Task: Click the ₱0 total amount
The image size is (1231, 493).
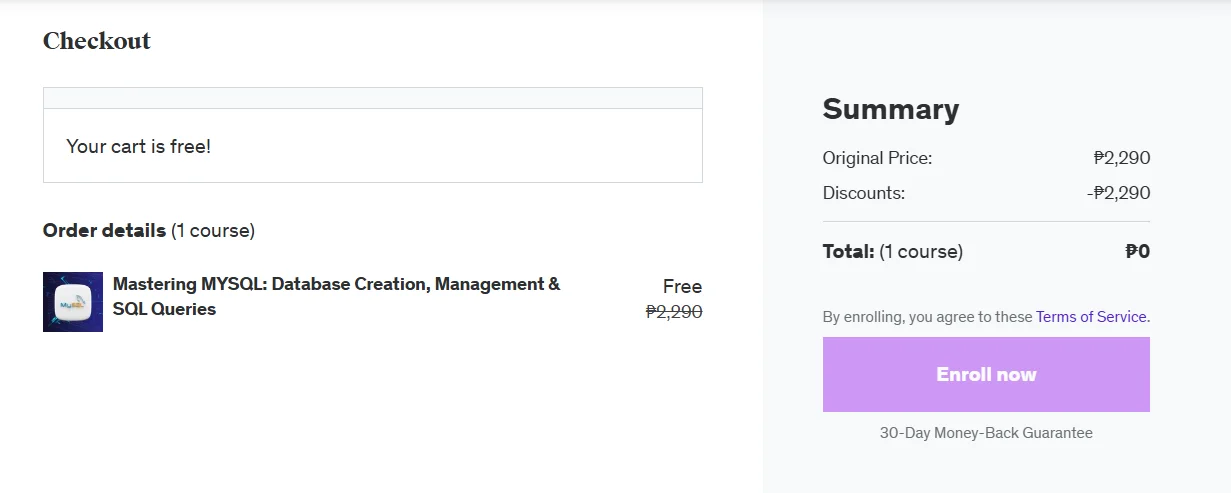Action: (1138, 252)
